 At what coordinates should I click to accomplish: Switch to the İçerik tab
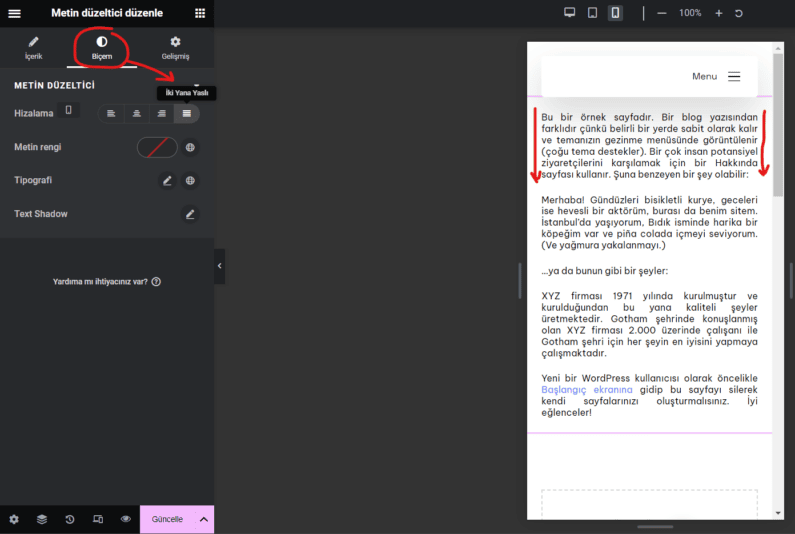34,47
